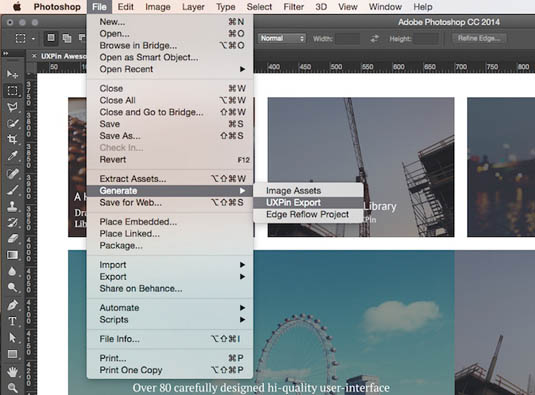Click the marquee tool preset icon in options bar
This screenshot has height=395, width=535.
tap(20, 38)
